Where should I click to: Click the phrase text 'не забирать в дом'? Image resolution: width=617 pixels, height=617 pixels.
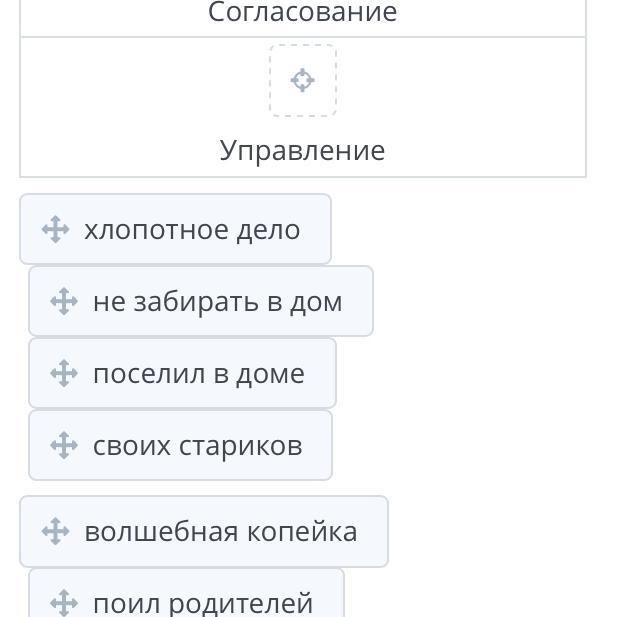coord(217,302)
